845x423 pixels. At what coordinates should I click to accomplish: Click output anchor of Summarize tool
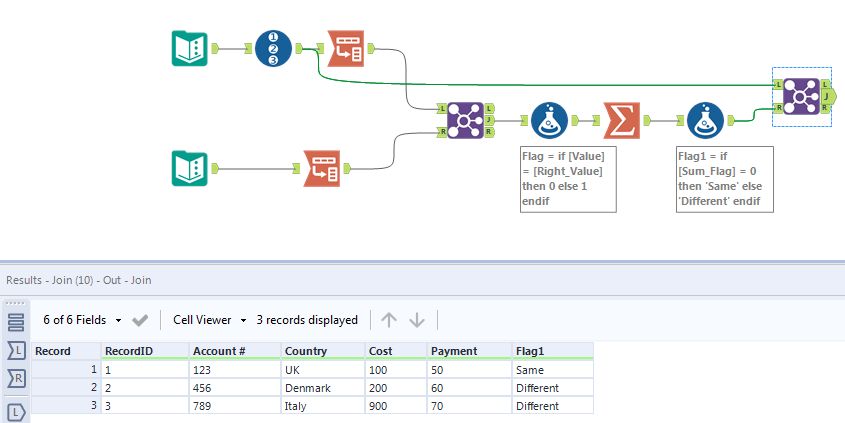point(647,120)
